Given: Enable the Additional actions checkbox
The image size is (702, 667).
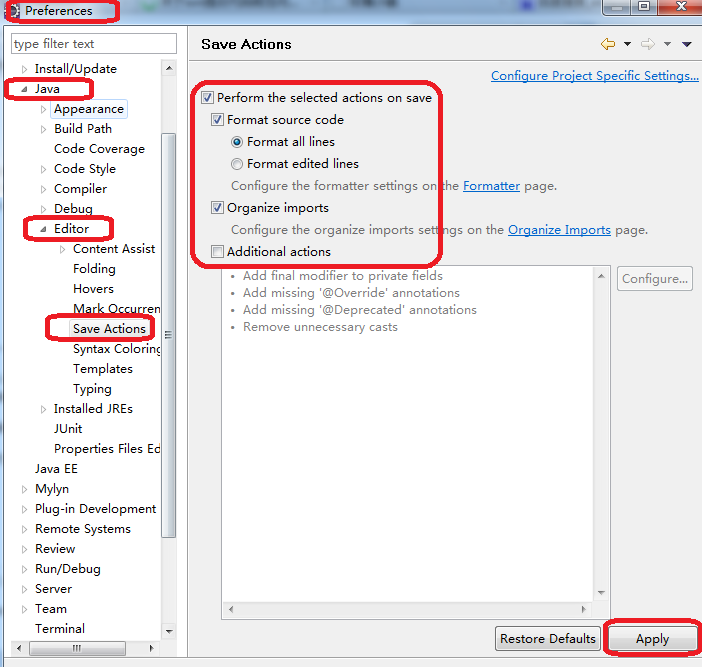Looking at the screenshot, I should [x=217, y=252].
